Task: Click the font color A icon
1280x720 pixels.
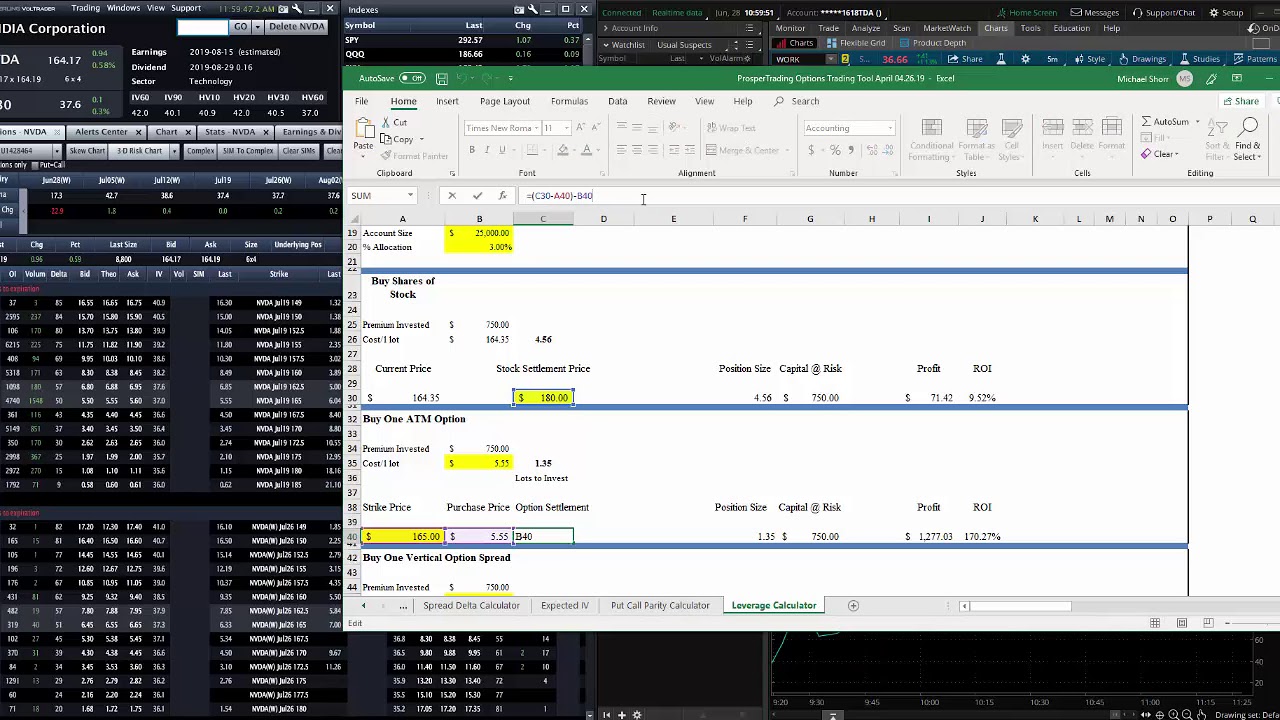Action: click(586, 150)
